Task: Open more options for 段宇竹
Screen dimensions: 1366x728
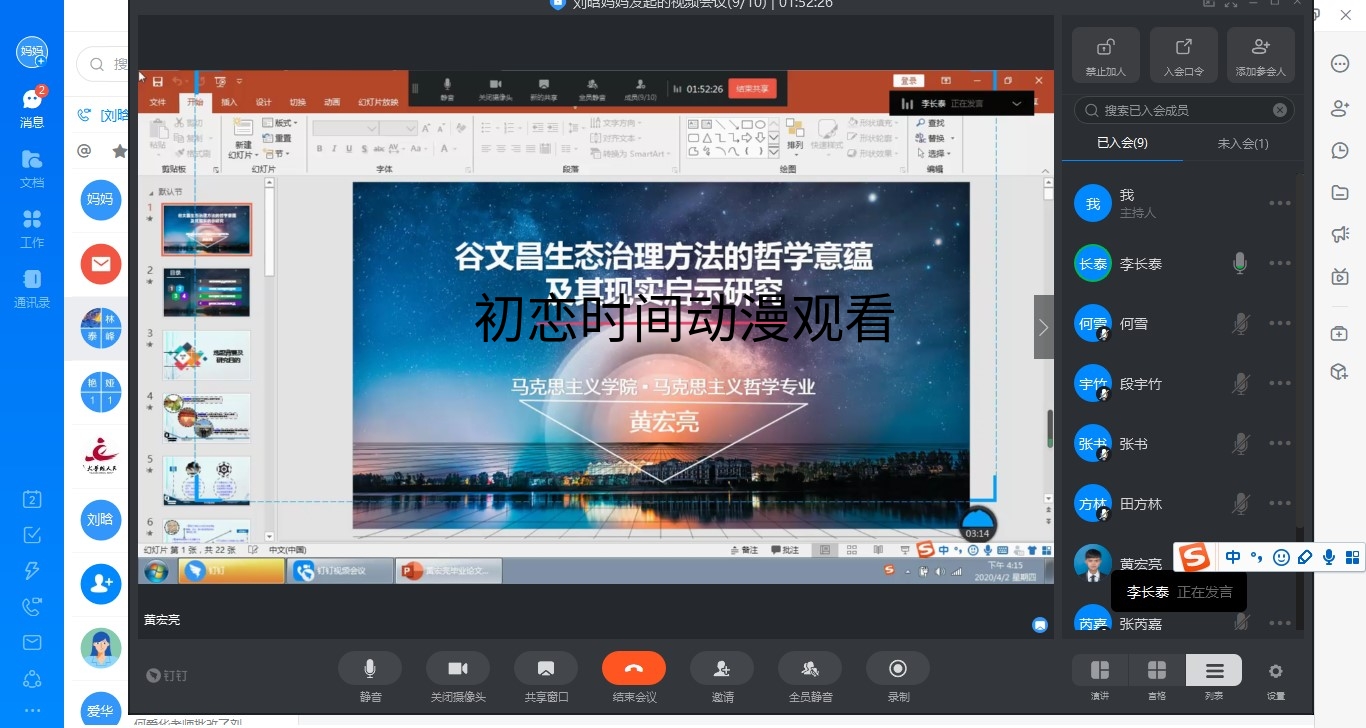Action: (1280, 383)
